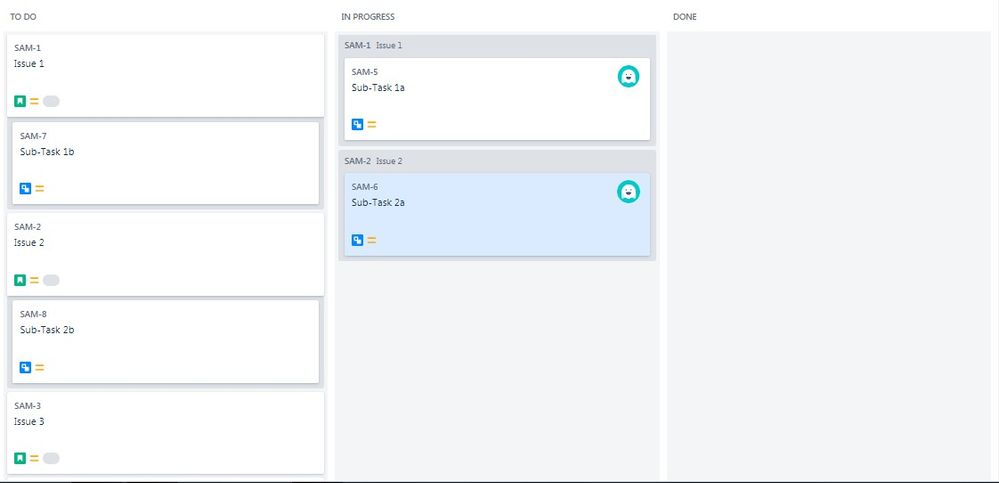Image resolution: width=999 pixels, height=483 pixels.
Task: Click the grey estimate pill on Issue 3
Action: pyautogui.click(x=51, y=458)
